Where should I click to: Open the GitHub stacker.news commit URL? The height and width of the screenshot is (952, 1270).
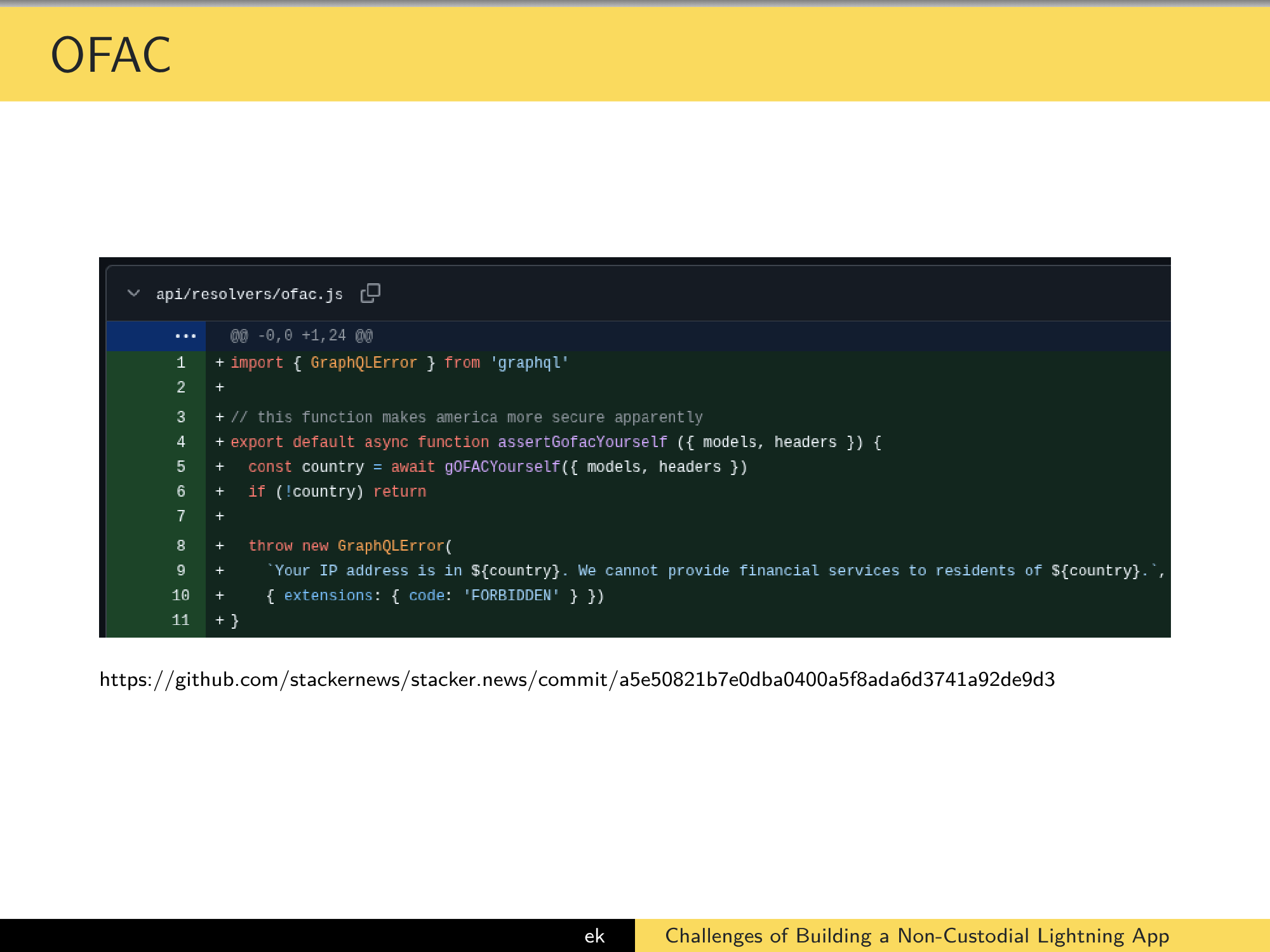pyautogui.click(x=577, y=680)
